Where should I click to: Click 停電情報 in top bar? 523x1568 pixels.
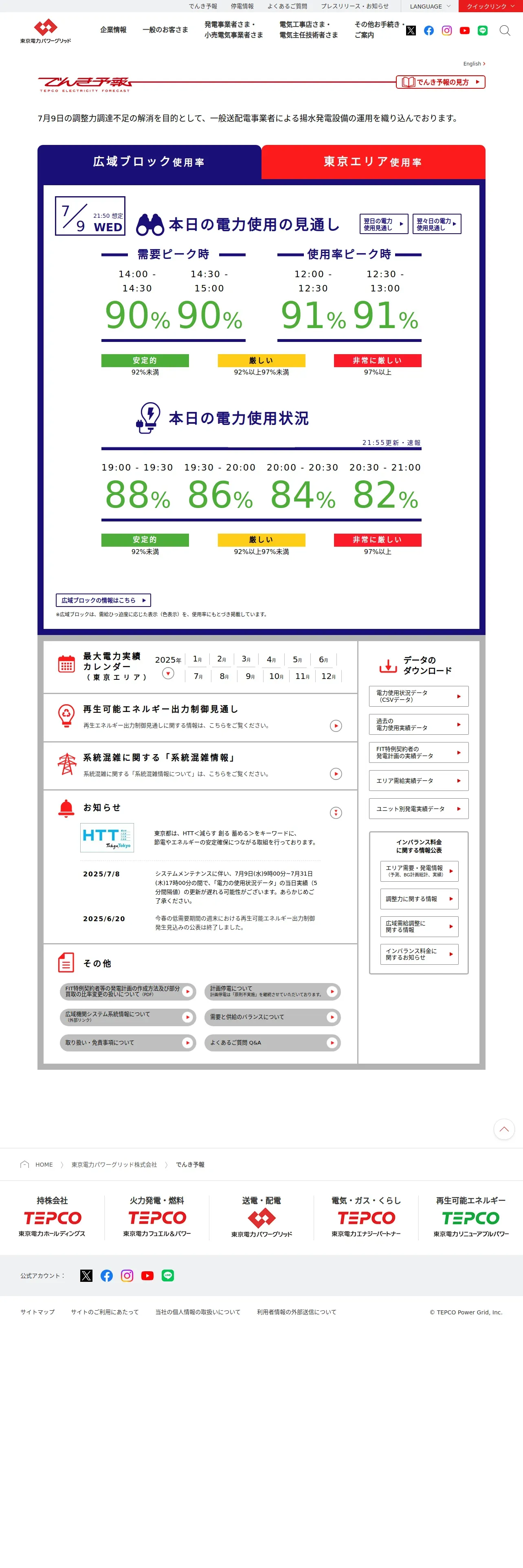coord(242,6)
